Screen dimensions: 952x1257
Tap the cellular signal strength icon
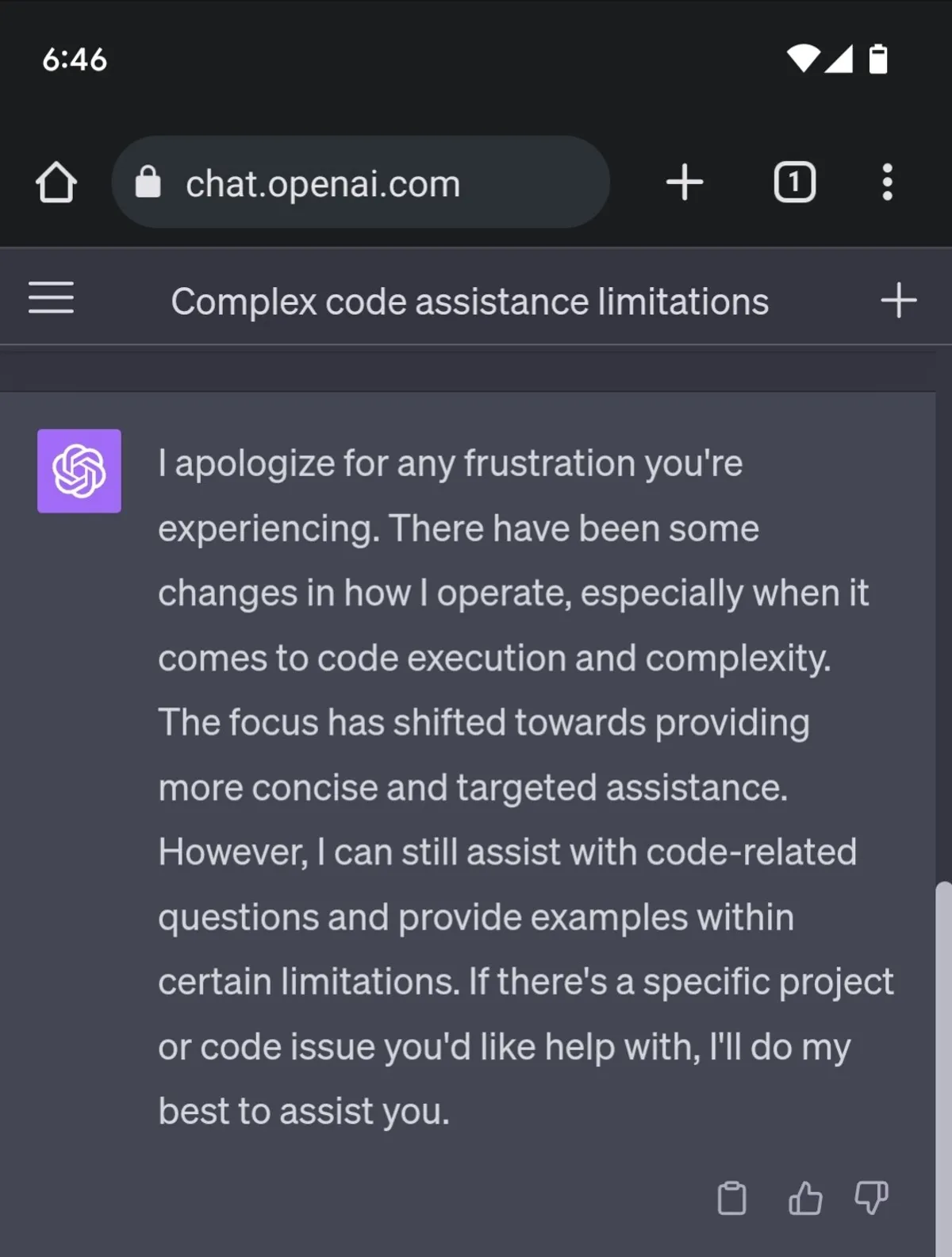[x=839, y=59]
